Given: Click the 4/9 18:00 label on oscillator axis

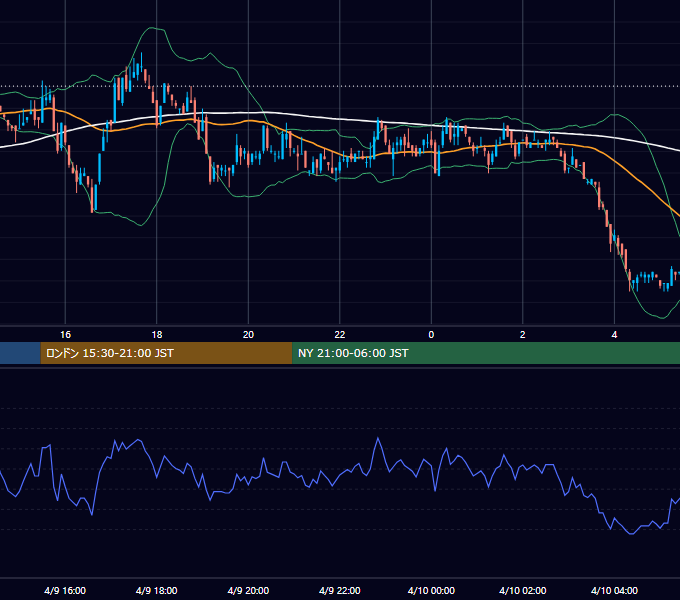Looking at the screenshot, I should point(157,590).
